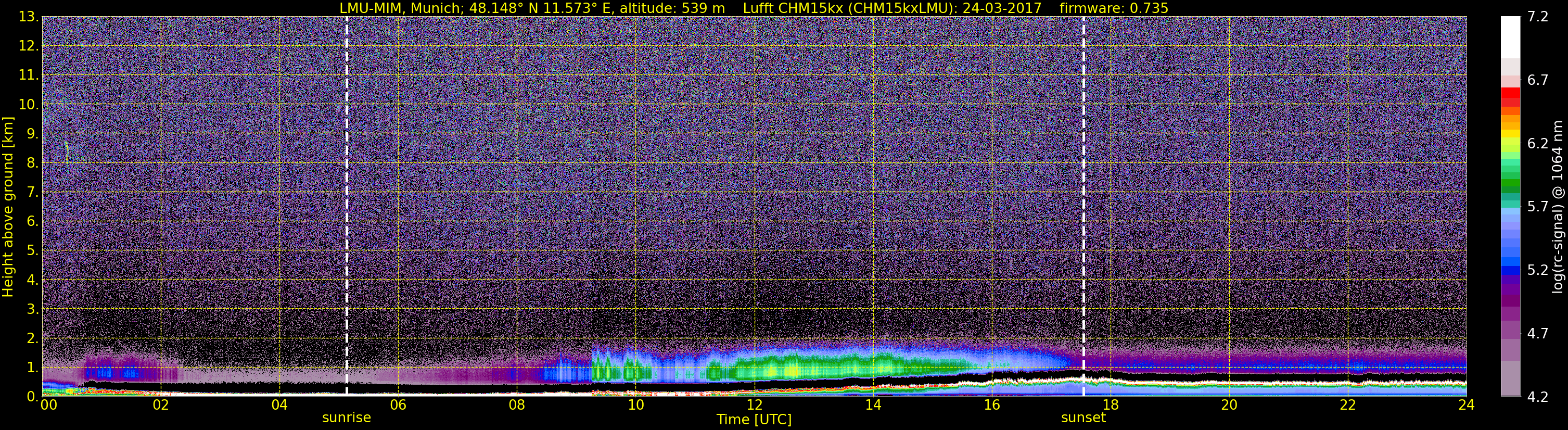
Task: Click the colorbar tick label '4.7'
Action: pyautogui.click(x=1538, y=333)
